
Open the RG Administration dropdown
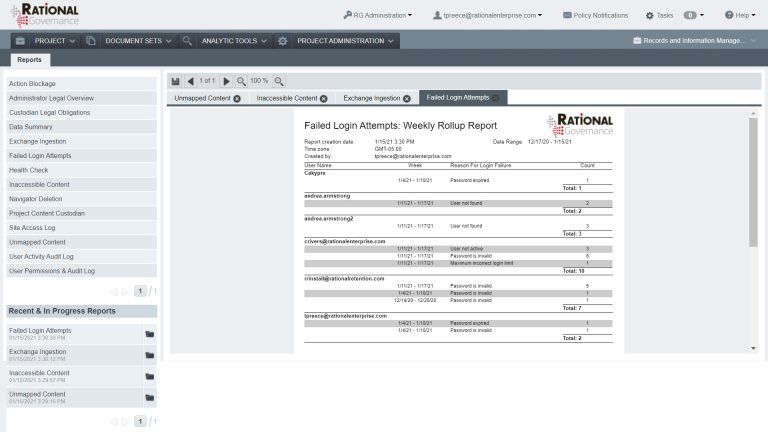pos(378,15)
